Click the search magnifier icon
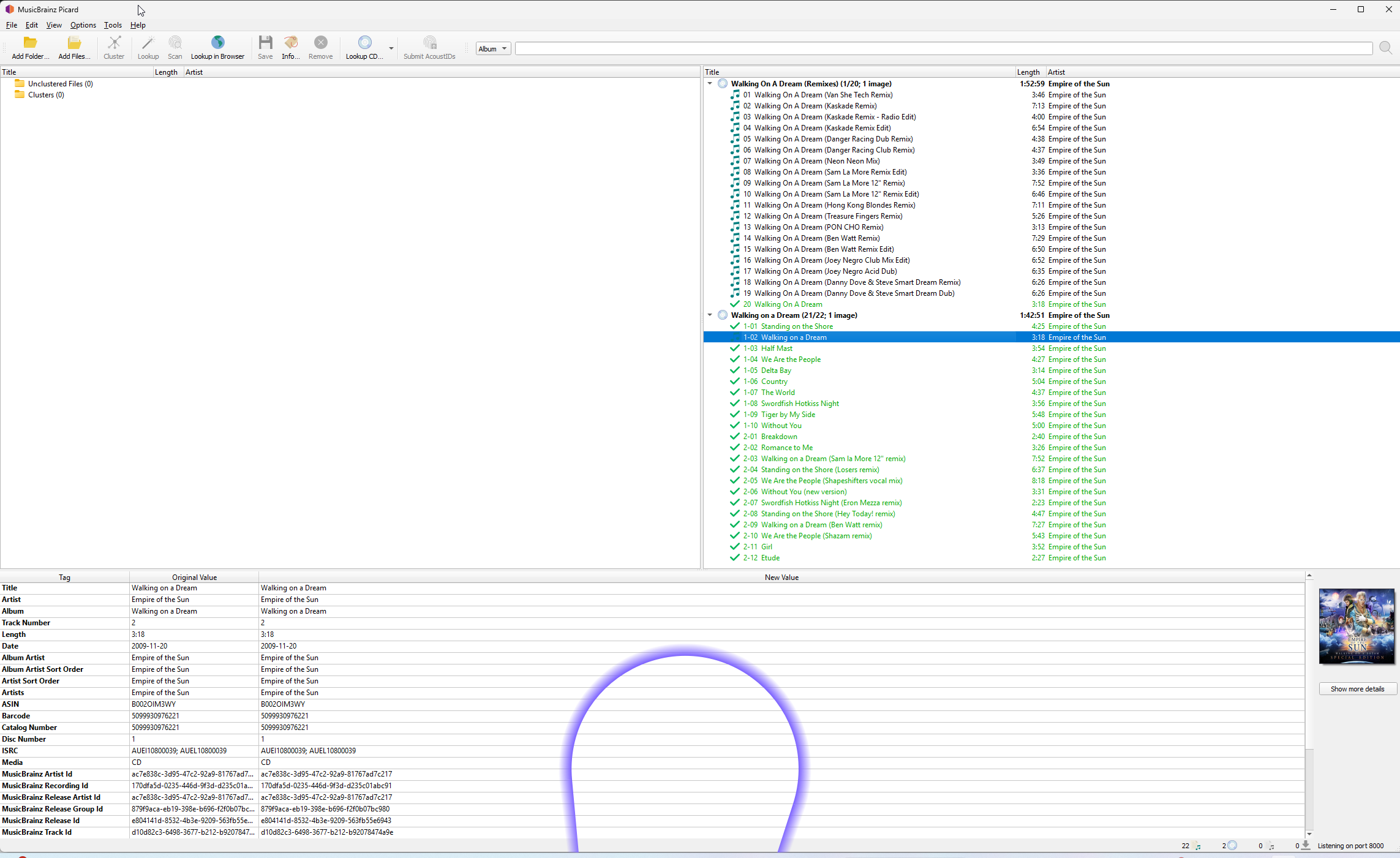1400x858 pixels. tap(1385, 48)
